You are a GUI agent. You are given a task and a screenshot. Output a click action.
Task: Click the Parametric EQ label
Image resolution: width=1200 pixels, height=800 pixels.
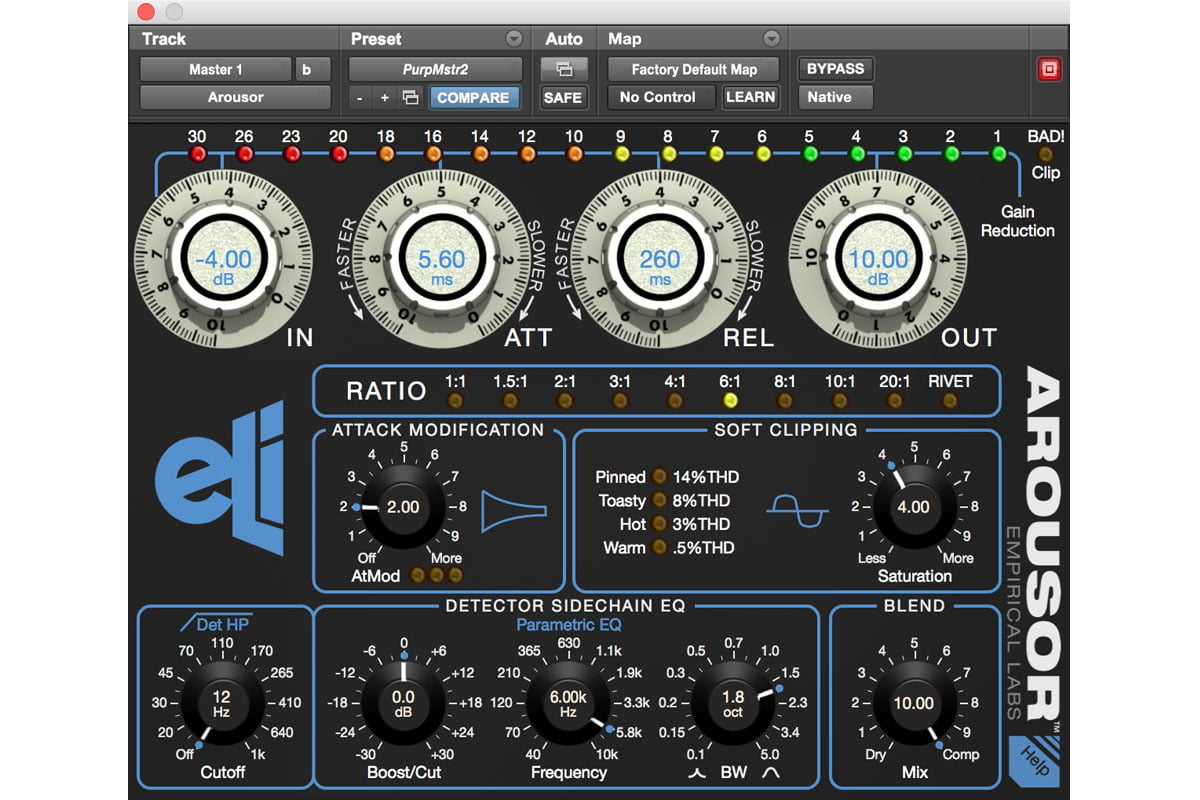click(x=568, y=626)
